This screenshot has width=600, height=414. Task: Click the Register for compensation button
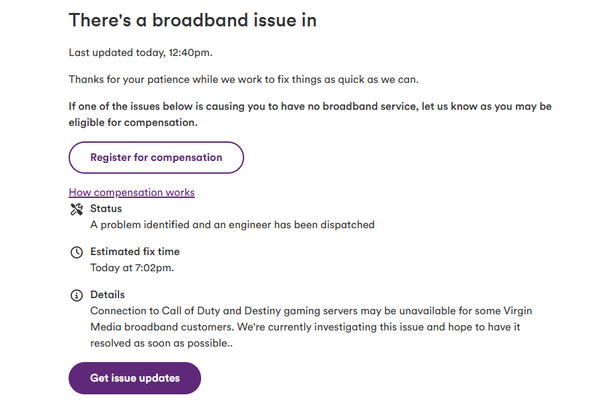(x=156, y=157)
